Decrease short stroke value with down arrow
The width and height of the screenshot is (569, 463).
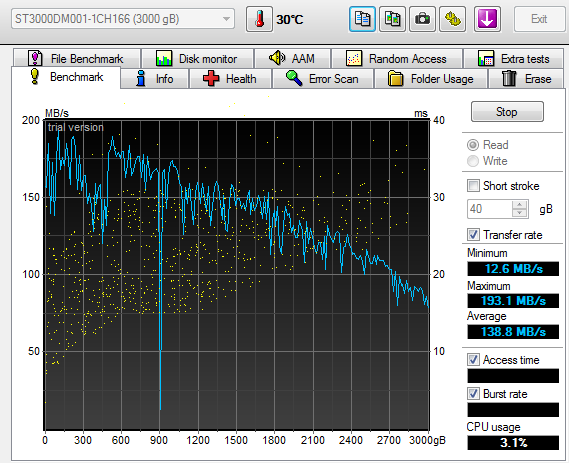click(520, 213)
